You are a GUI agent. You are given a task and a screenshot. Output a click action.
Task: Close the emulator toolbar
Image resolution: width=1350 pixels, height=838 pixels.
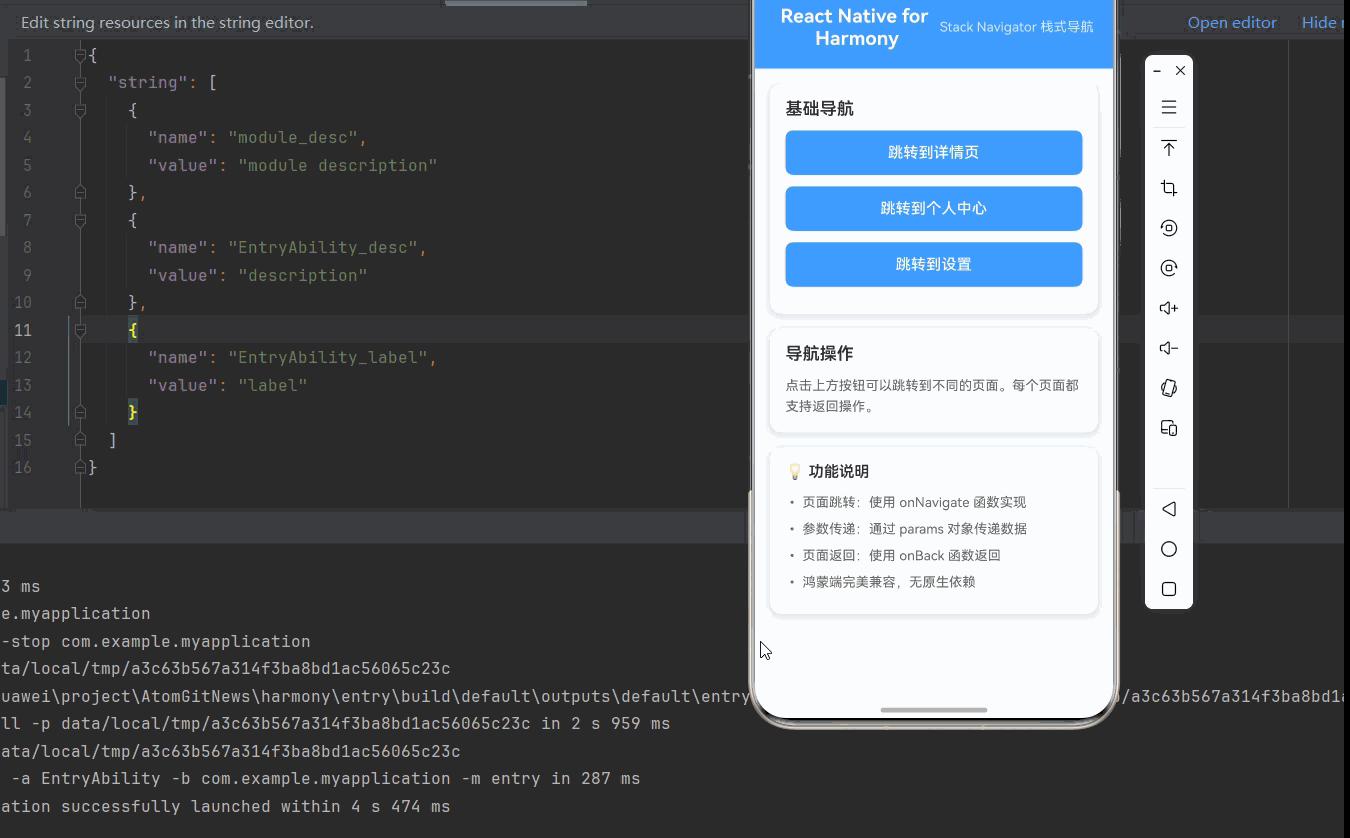coord(1180,71)
